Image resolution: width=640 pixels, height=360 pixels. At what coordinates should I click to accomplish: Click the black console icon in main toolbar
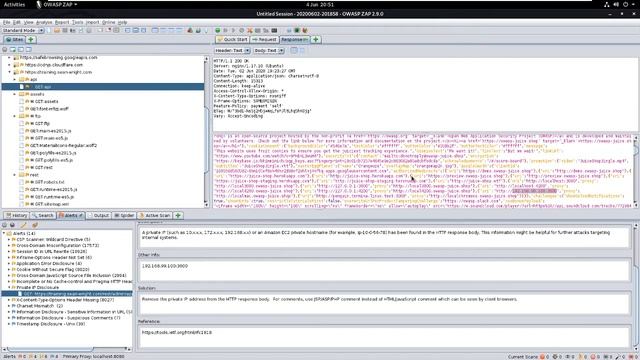(274, 31)
